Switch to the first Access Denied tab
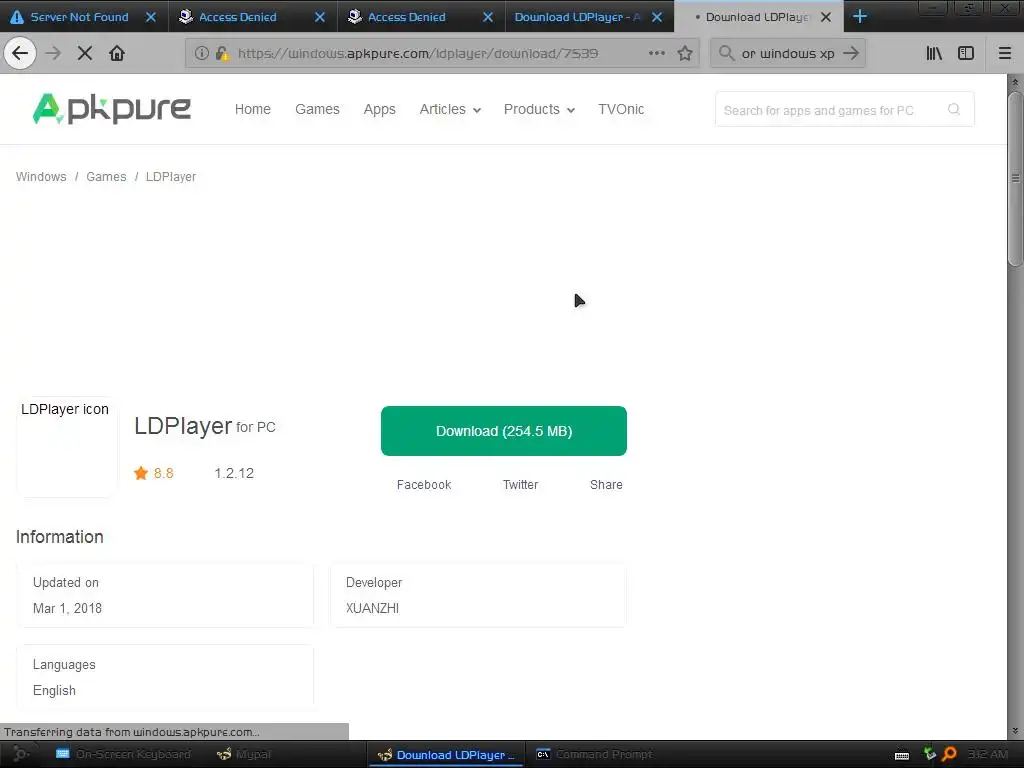This screenshot has height=768, width=1024. (x=238, y=17)
